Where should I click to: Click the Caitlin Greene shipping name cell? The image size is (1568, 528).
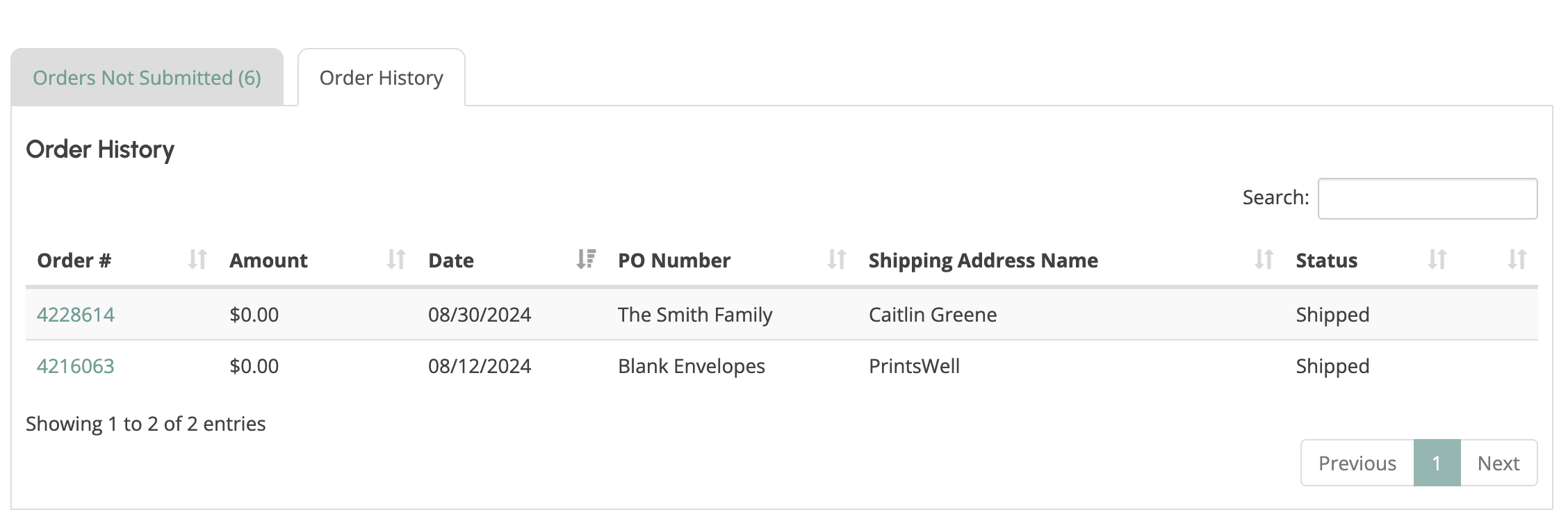point(932,315)
